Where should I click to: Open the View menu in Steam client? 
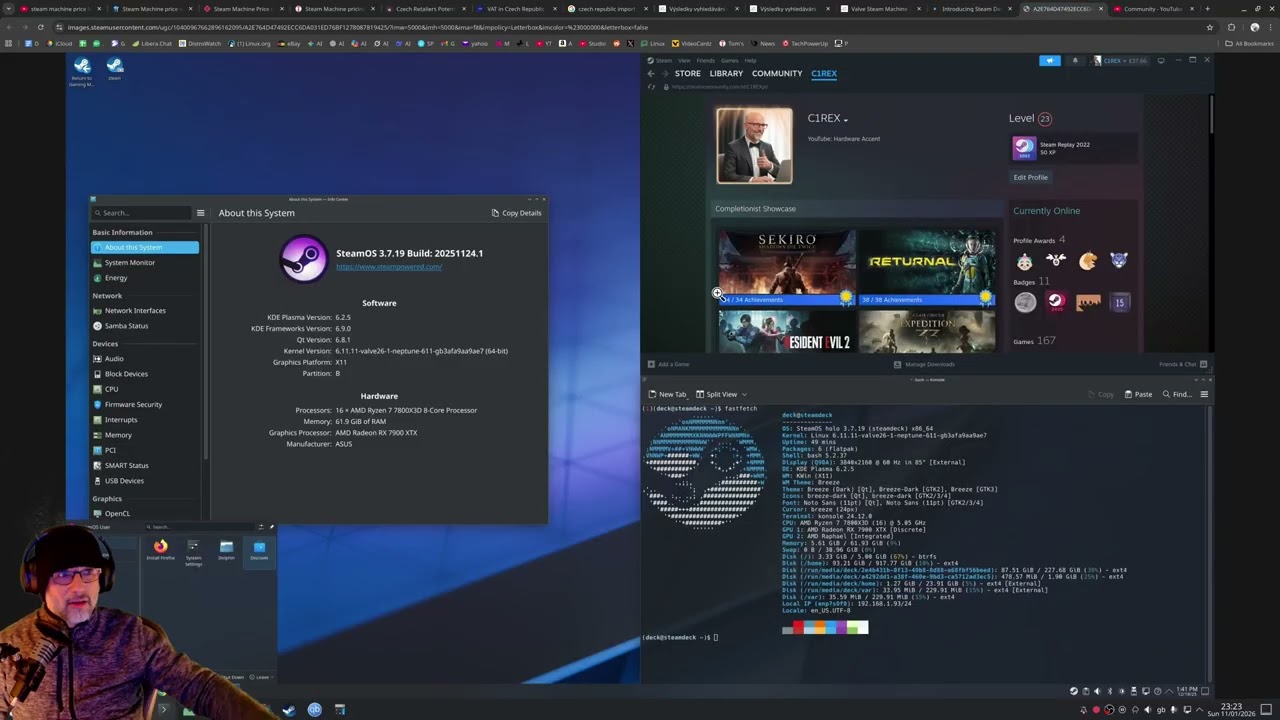685,60
